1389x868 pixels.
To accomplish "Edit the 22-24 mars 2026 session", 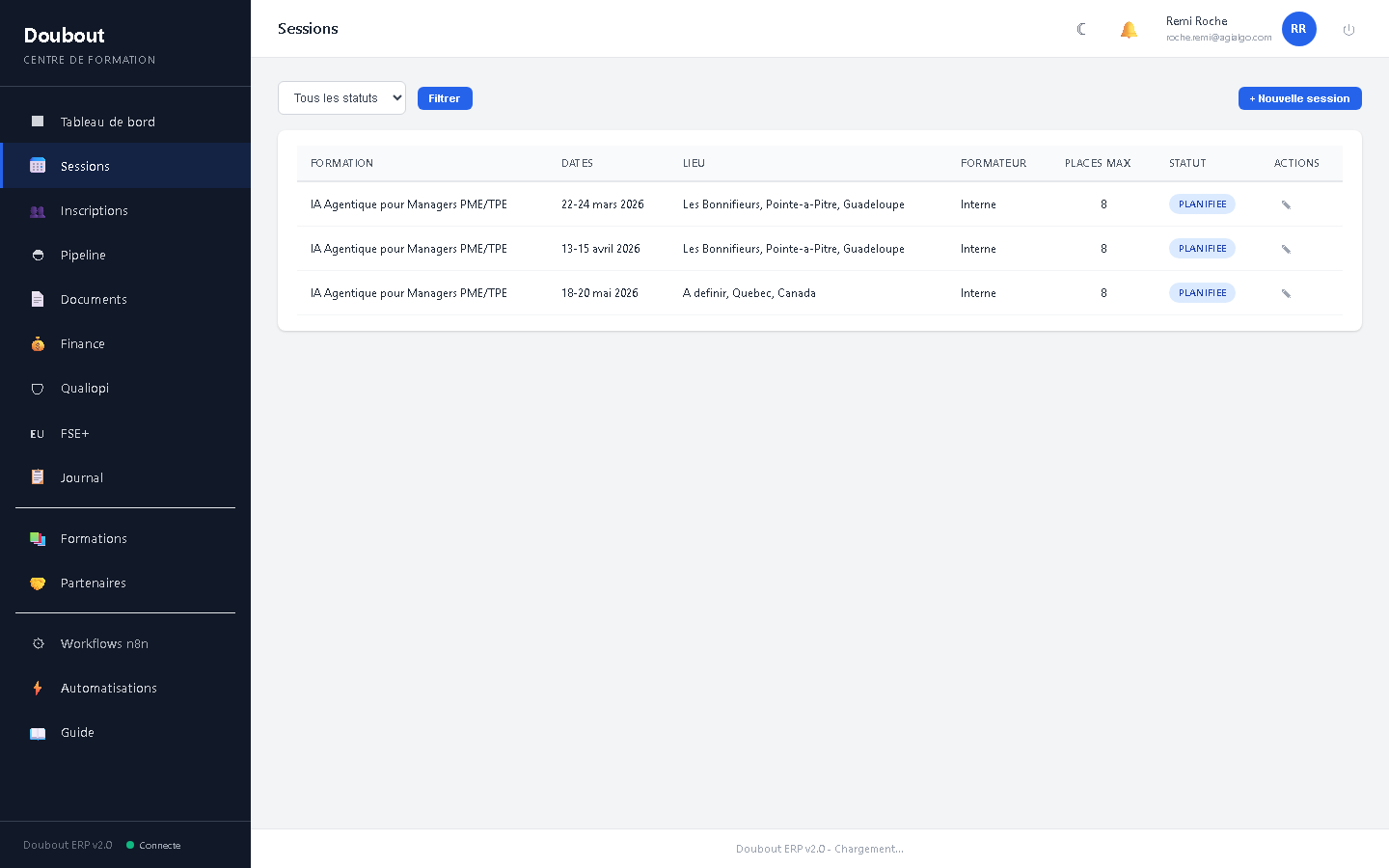I will coord(1286,204).
